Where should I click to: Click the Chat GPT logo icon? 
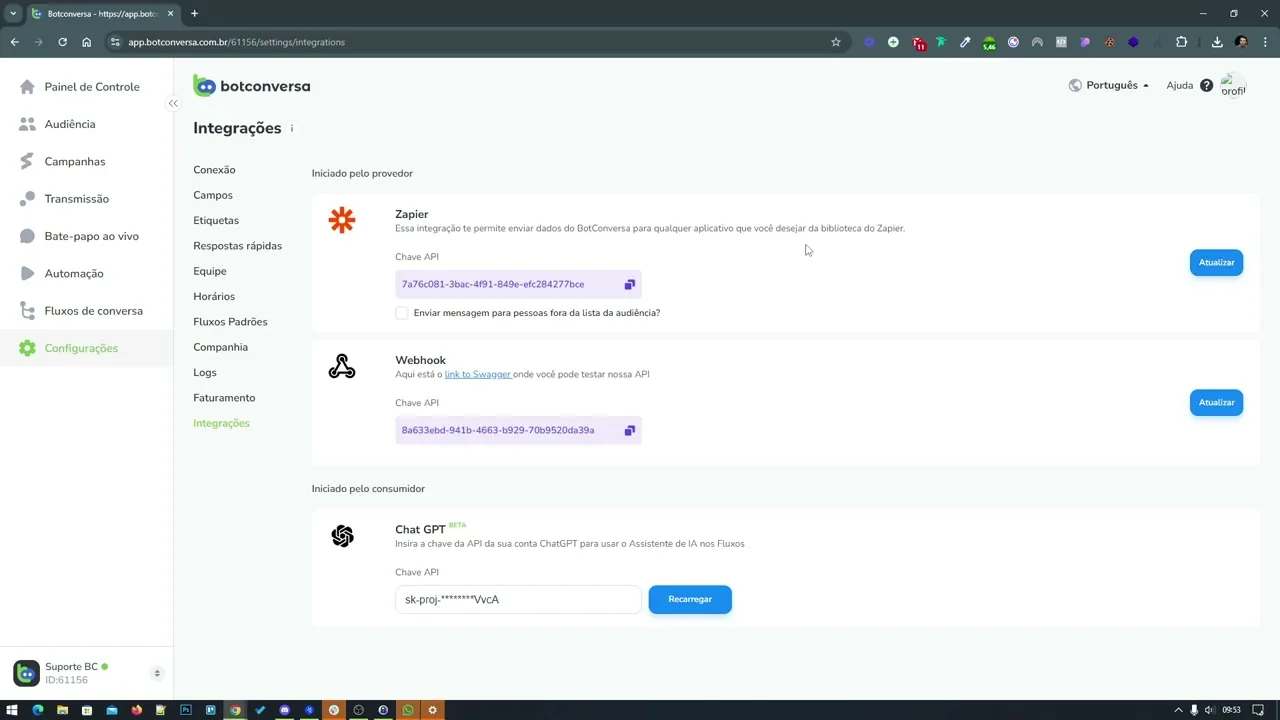point(342,537)
